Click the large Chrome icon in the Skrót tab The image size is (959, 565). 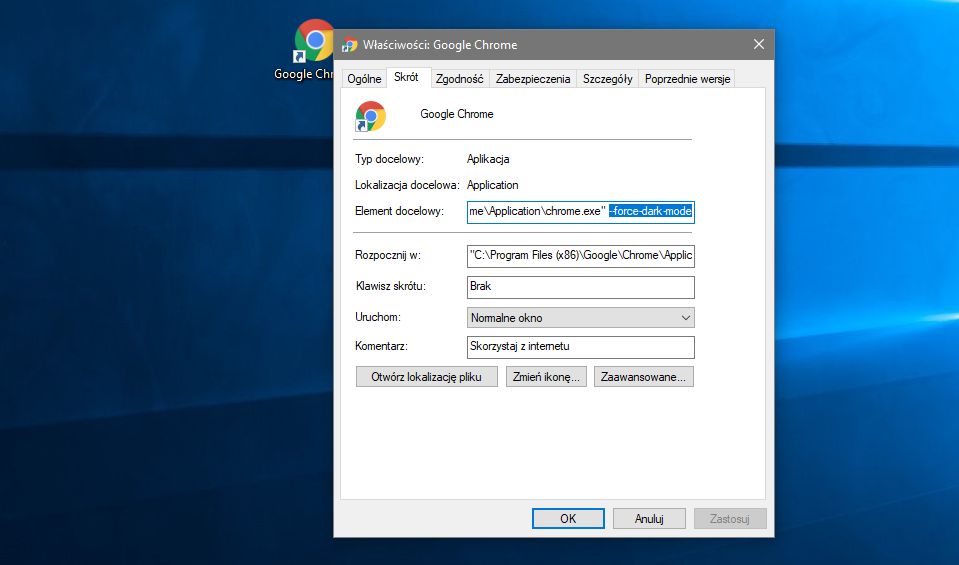[x=371, y=116]
